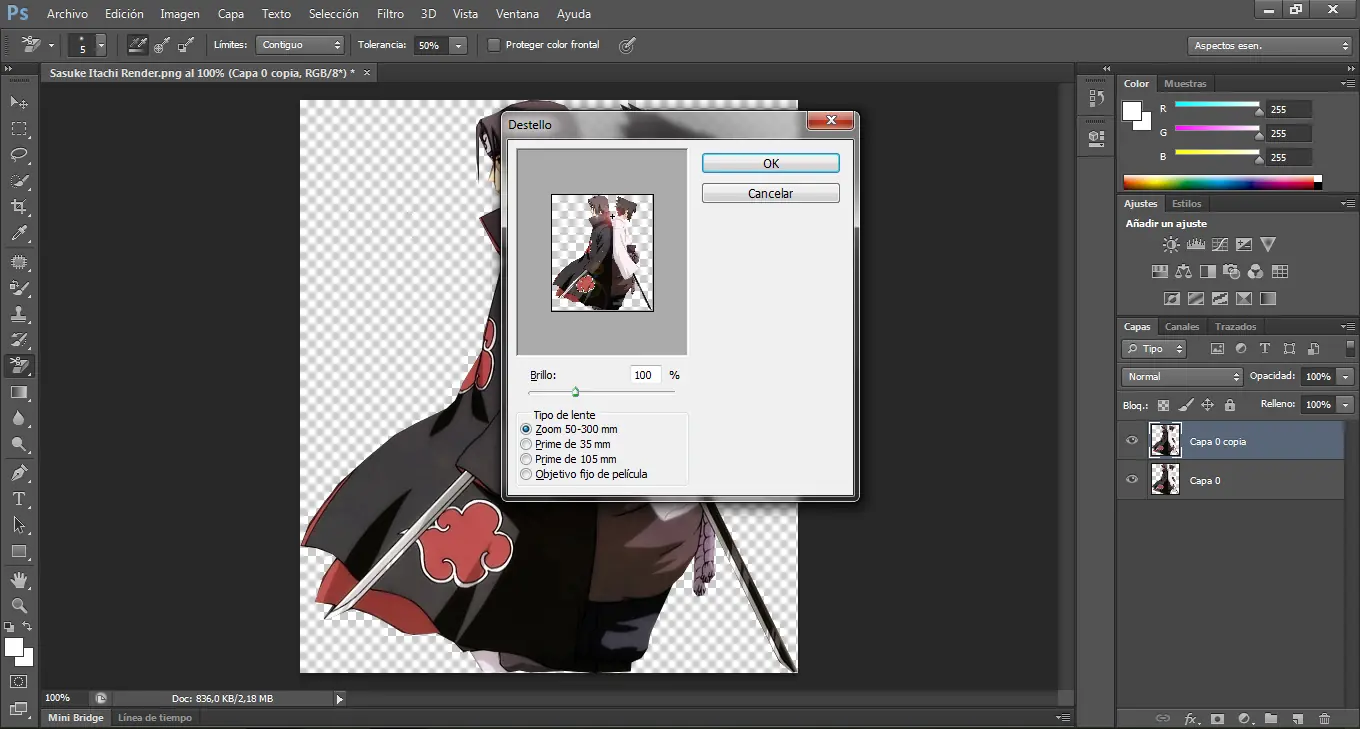Screen dimensions: 1360x729
Task: Select the History Brush tool
Action: pyautogui.click(x=19, y=340)
